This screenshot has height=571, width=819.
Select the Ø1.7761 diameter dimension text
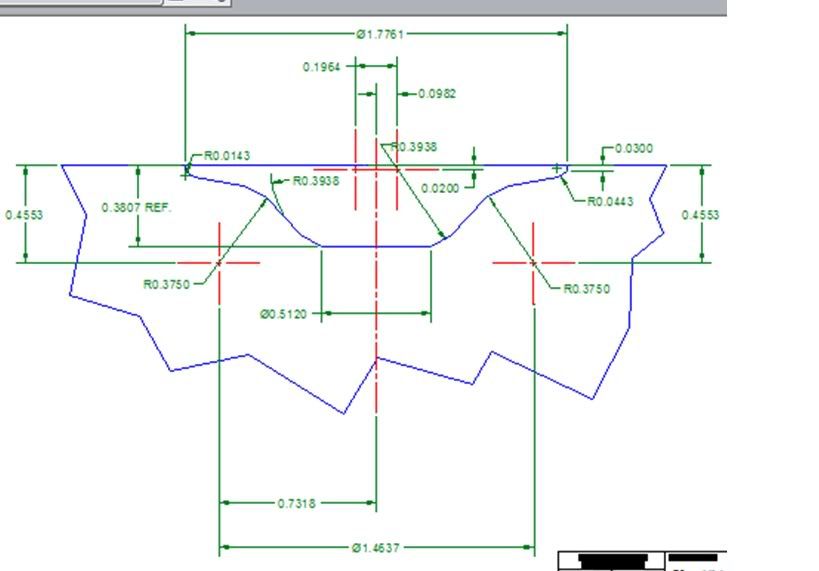pyautogui.click(x=380, y=34)
